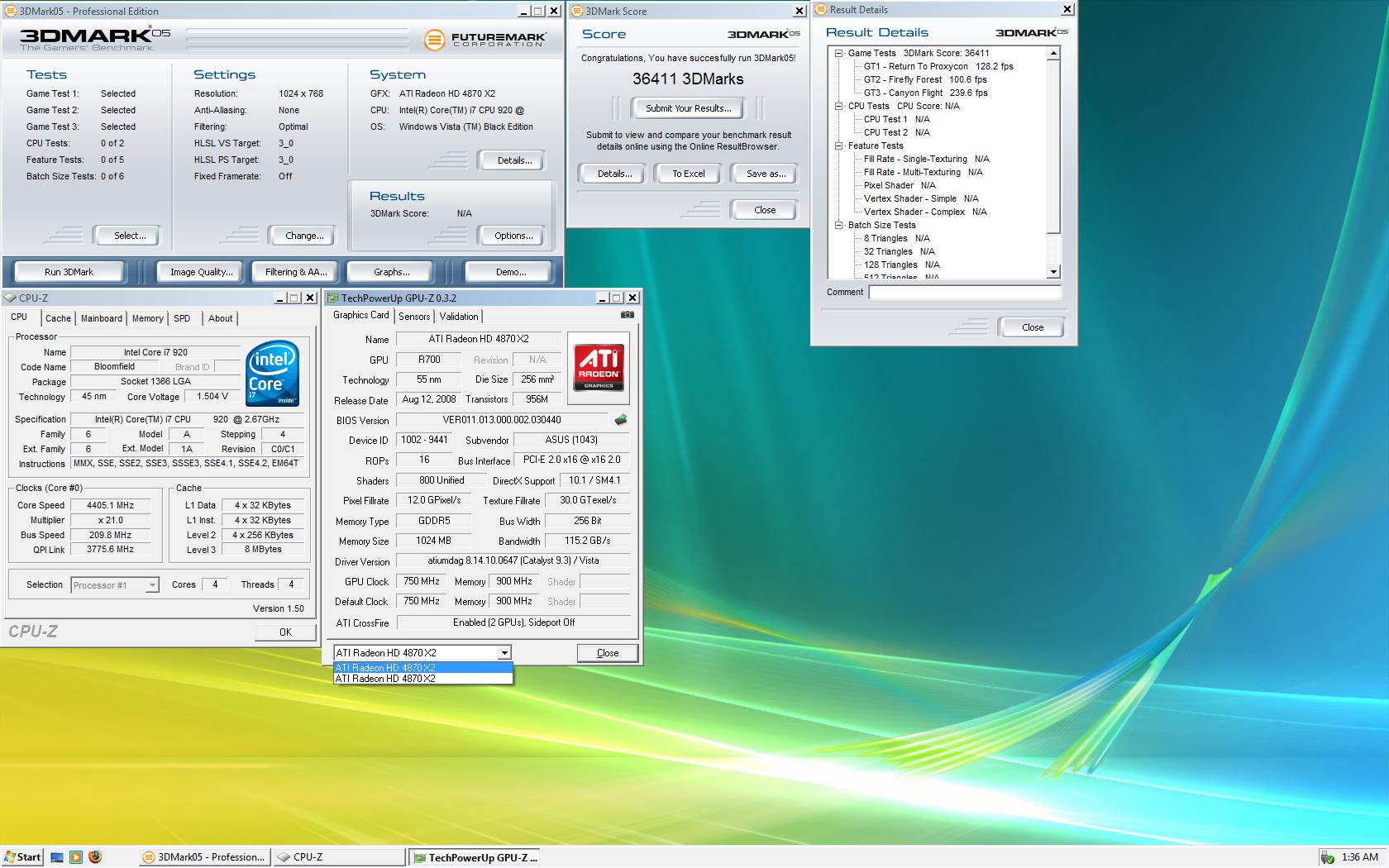Select GT3 - Canyon Flight result row
Viewport: 1389px width, 868px height.
(x=925, y=93)
